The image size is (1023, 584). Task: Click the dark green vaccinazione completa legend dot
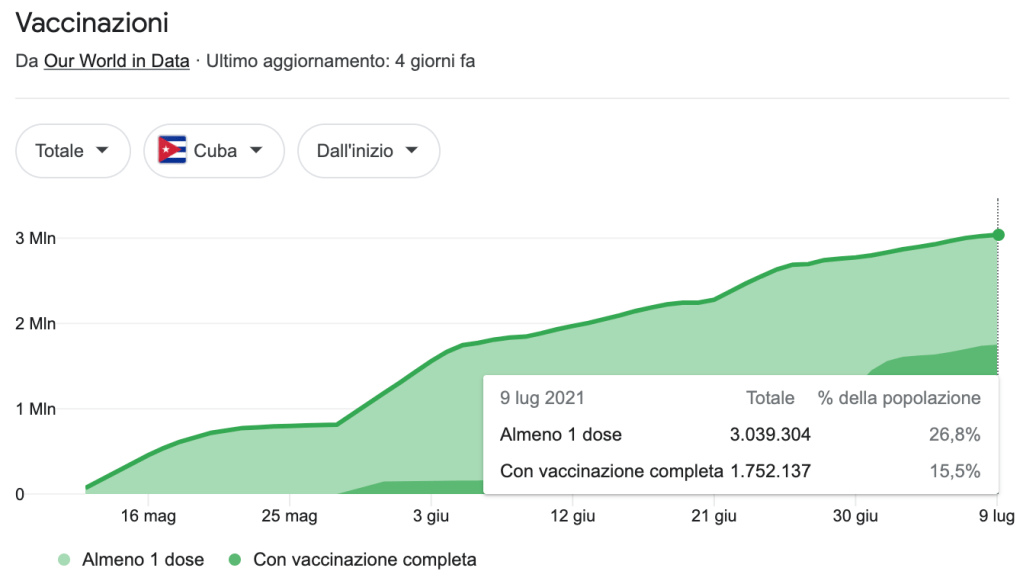236,560
